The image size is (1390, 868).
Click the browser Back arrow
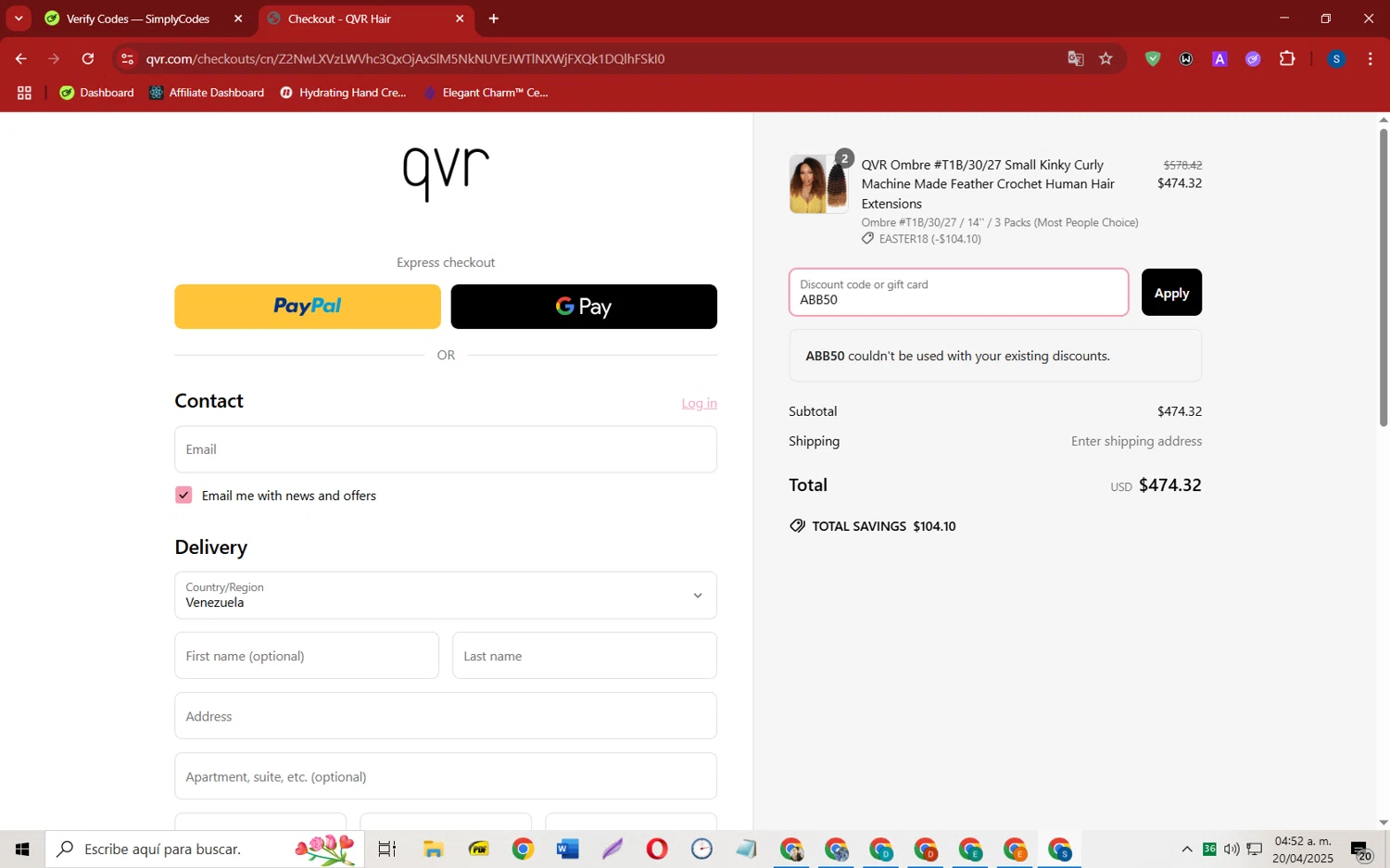coord(20,58)
